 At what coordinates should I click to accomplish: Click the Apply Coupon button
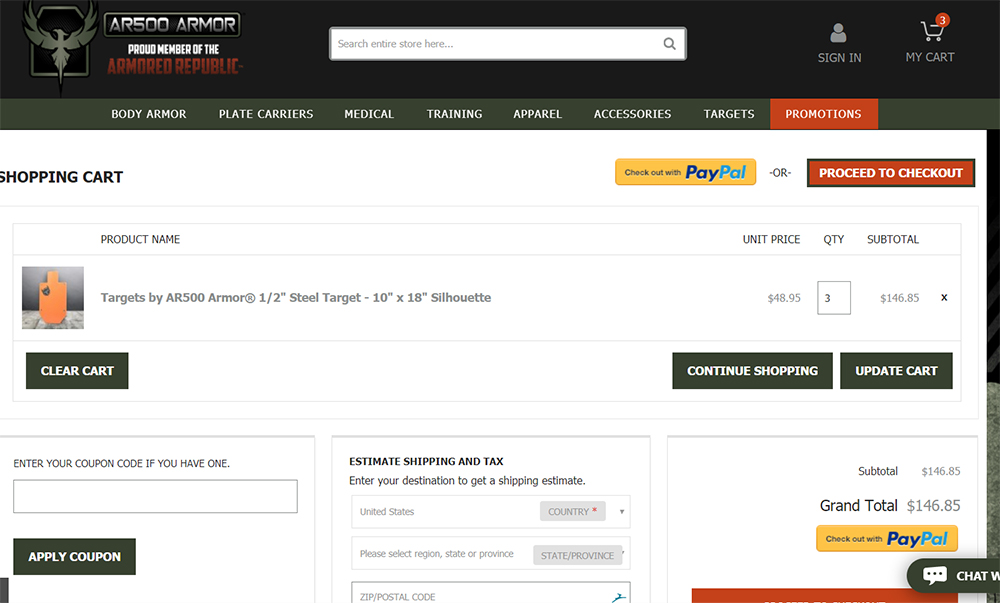click(x=75, y=556)
